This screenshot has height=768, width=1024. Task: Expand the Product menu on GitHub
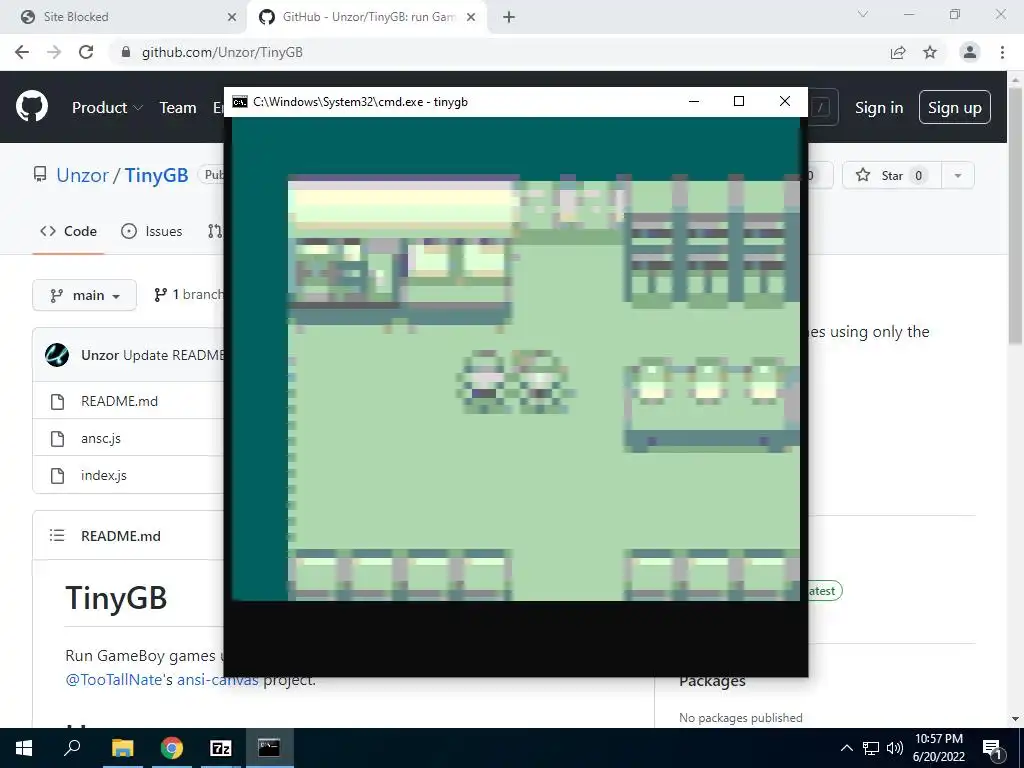107,107
